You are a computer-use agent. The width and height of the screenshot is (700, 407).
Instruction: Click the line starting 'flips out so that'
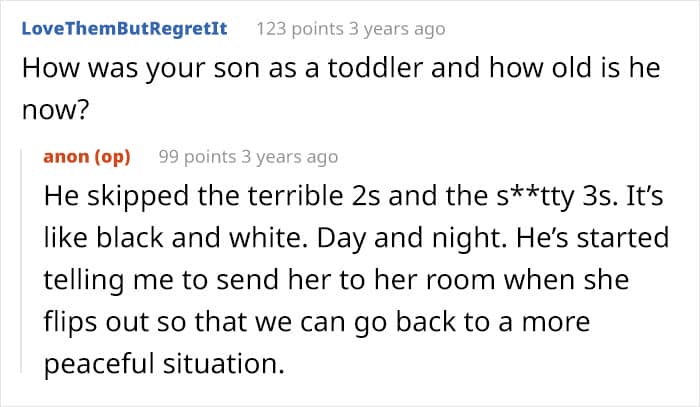317,322
